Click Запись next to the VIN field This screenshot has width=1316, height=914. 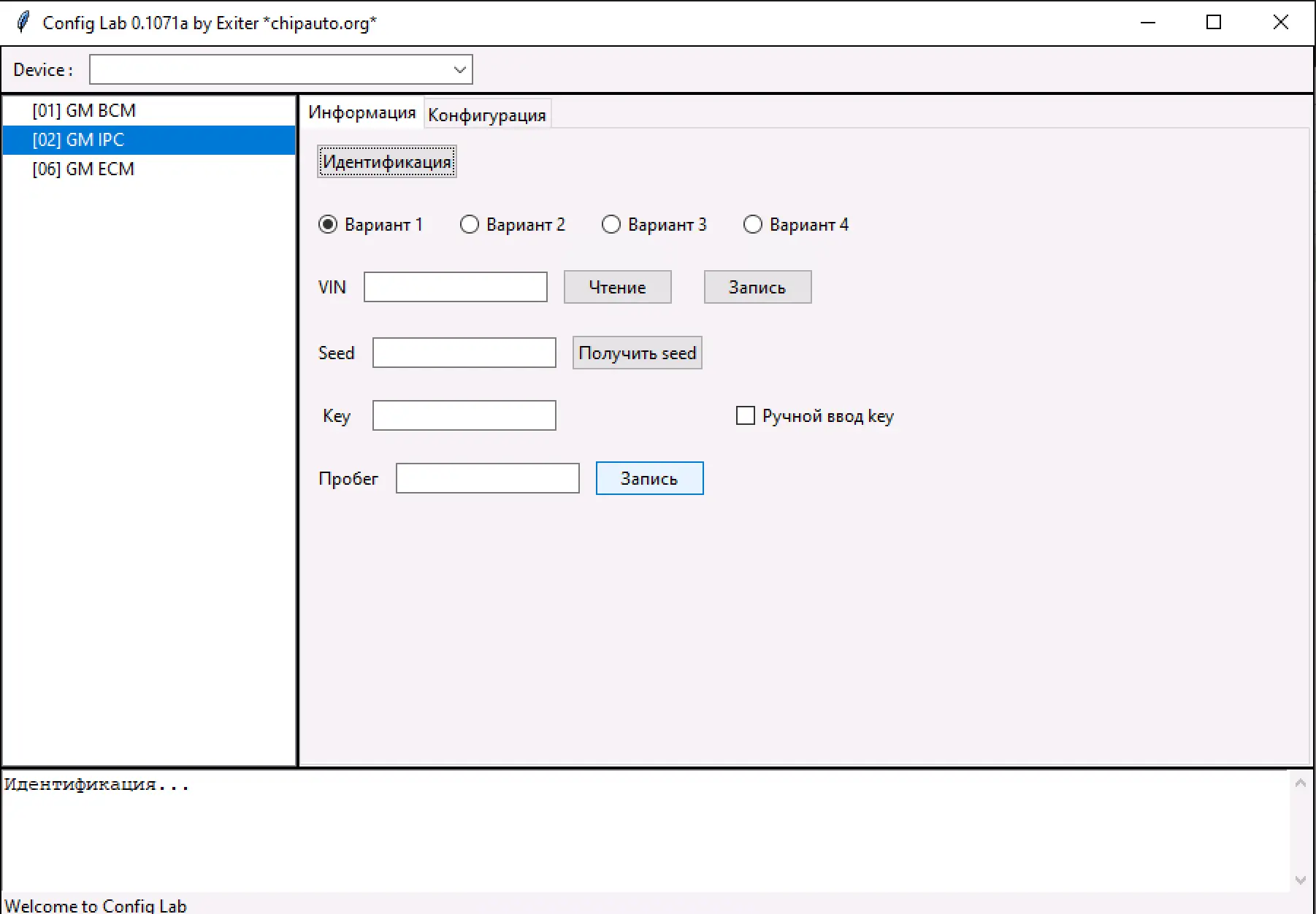(x=757, y=288)
